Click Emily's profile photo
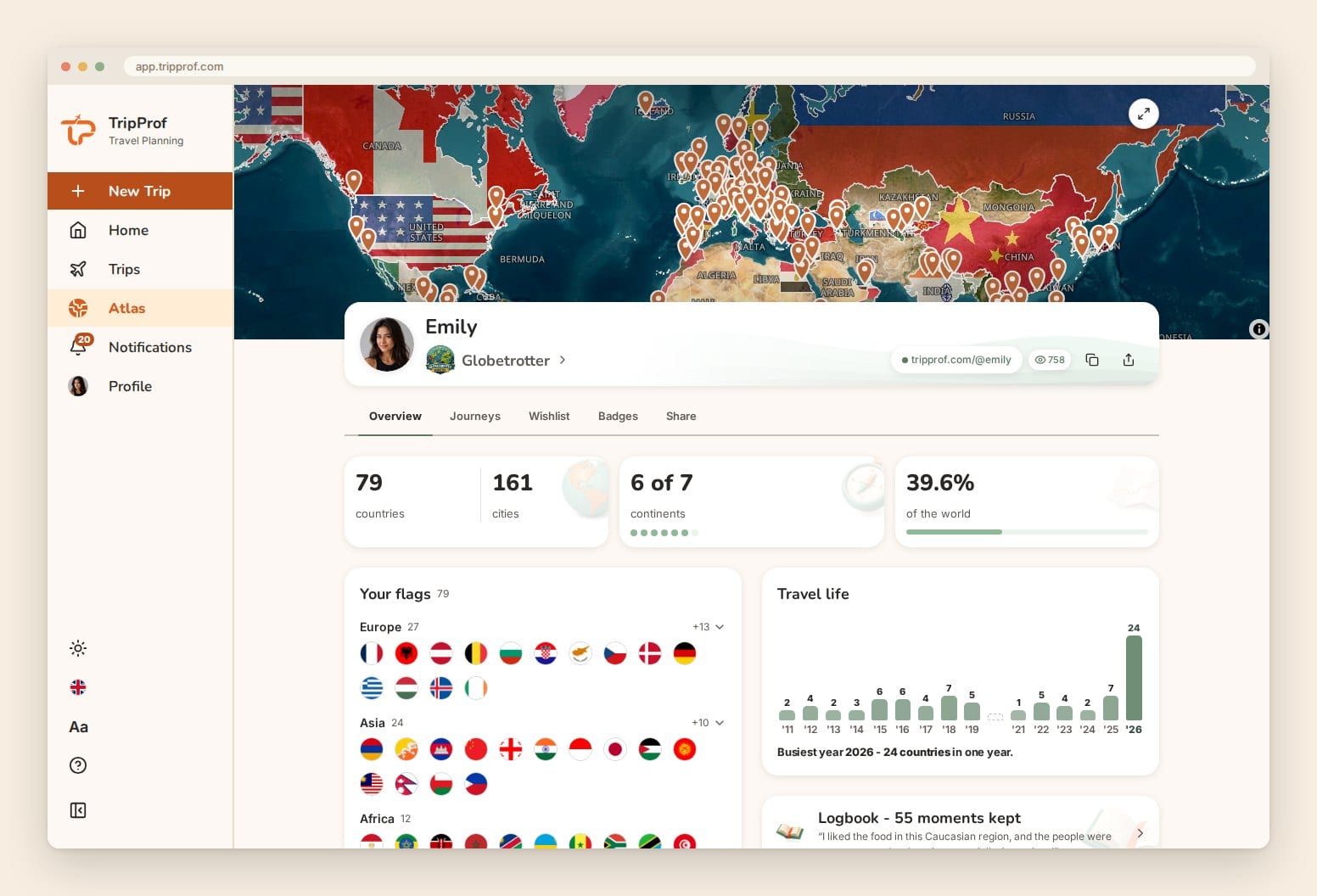This screenshot has height=896, width=1317. (387, 344)
